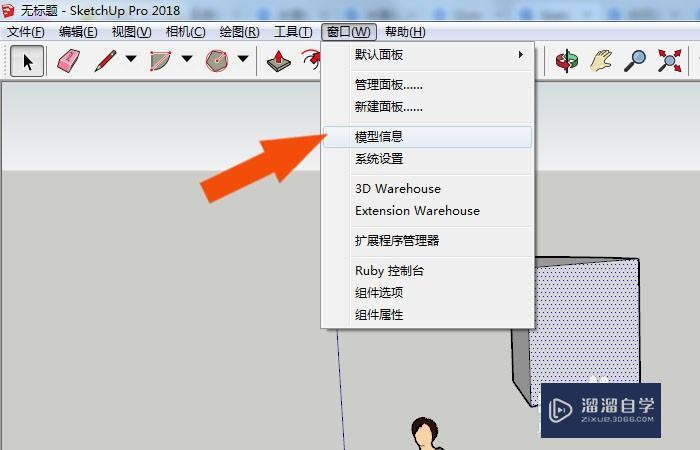Activate the Pan hand tool
700x450 pixels.
point(601,61)
